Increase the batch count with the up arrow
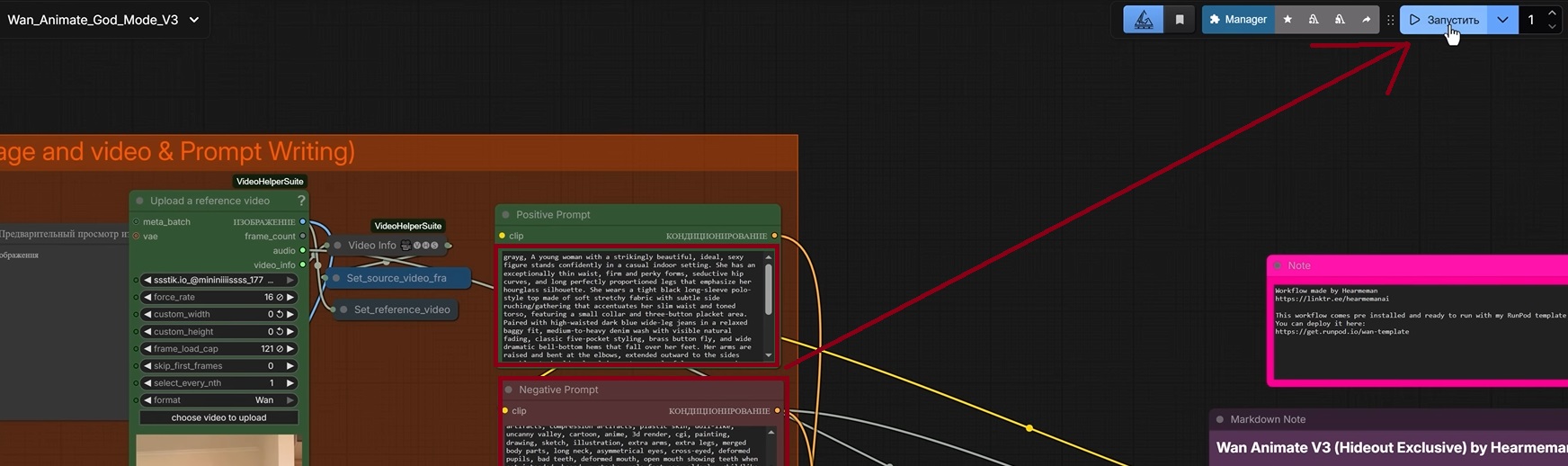 (x=1552, y=13)
